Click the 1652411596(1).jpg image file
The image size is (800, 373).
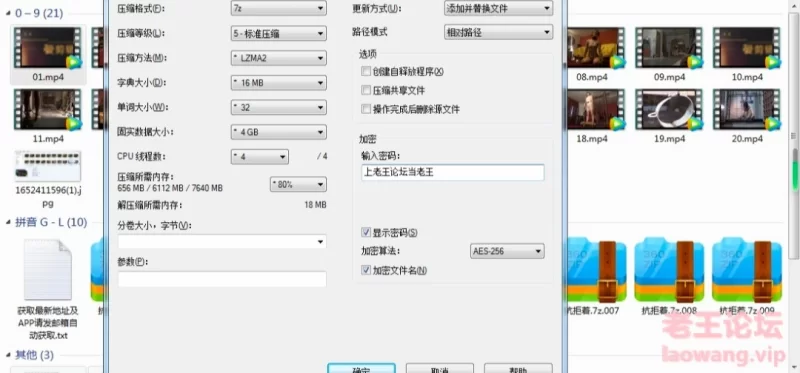[47, 166]
